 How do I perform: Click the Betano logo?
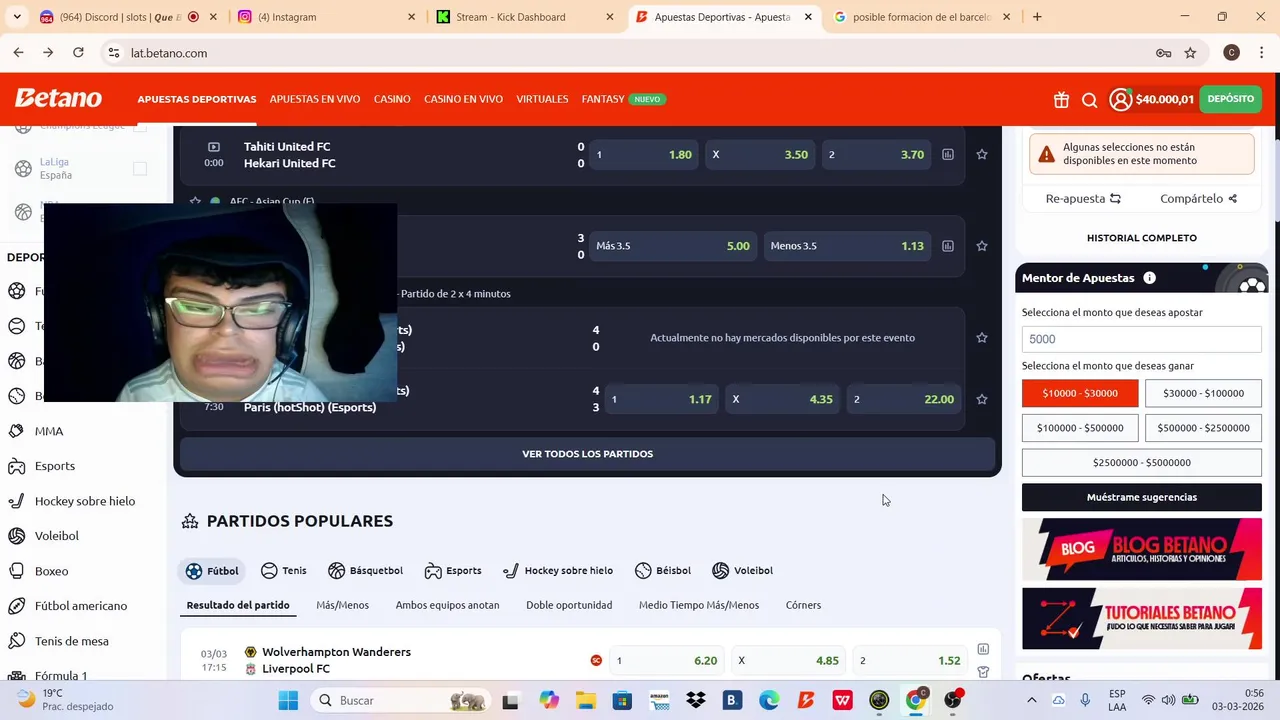[x=58, y=98]
